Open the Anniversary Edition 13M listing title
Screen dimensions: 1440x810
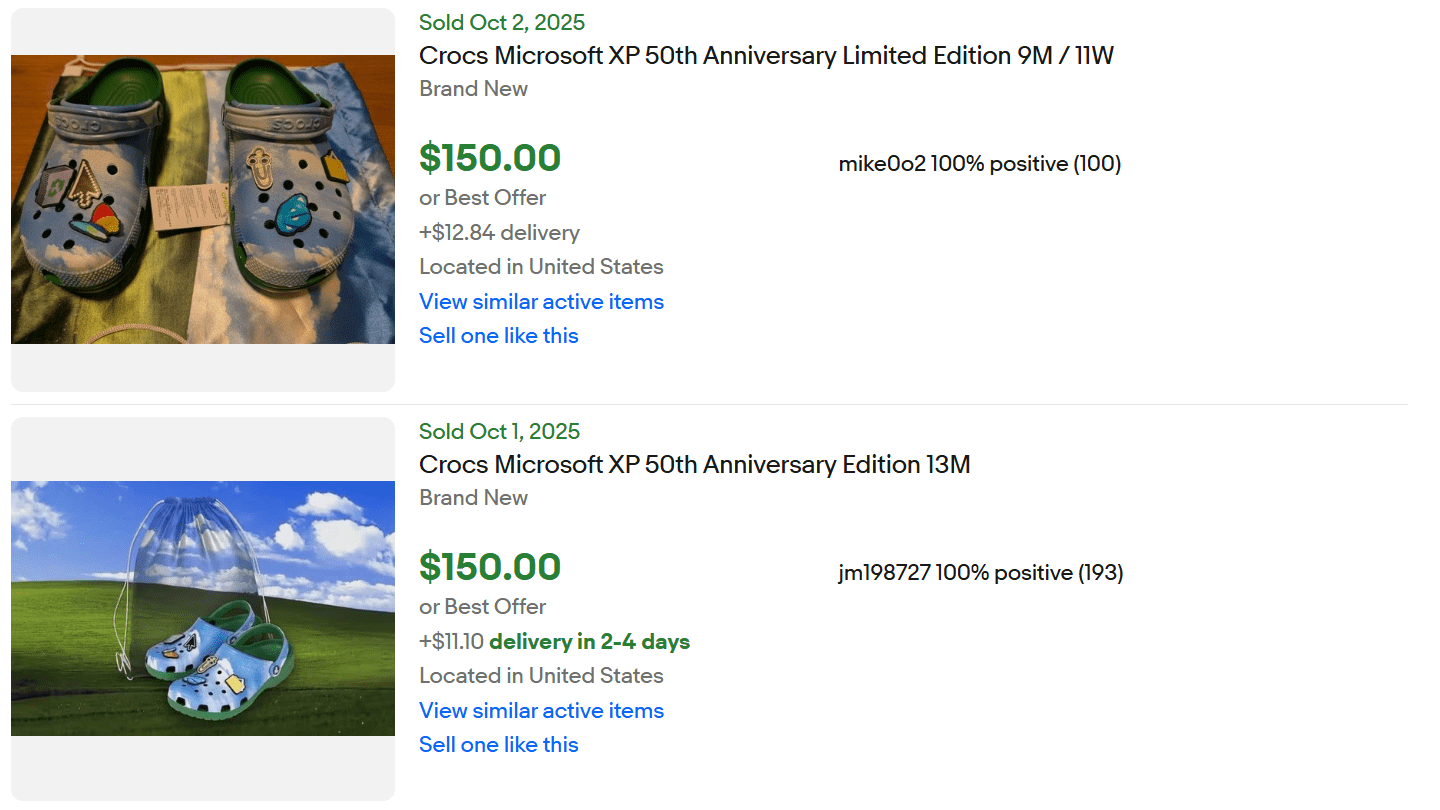(694, 465)
